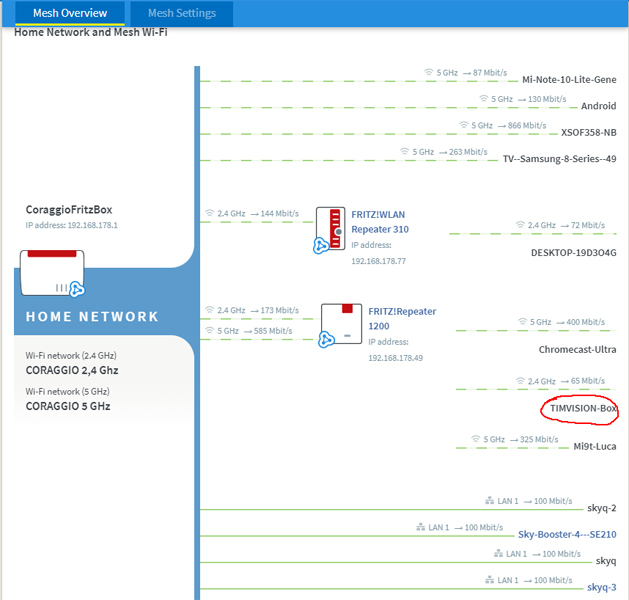Click the HOME NETWORK banner label
629x600 pixels.
[92, 316]
